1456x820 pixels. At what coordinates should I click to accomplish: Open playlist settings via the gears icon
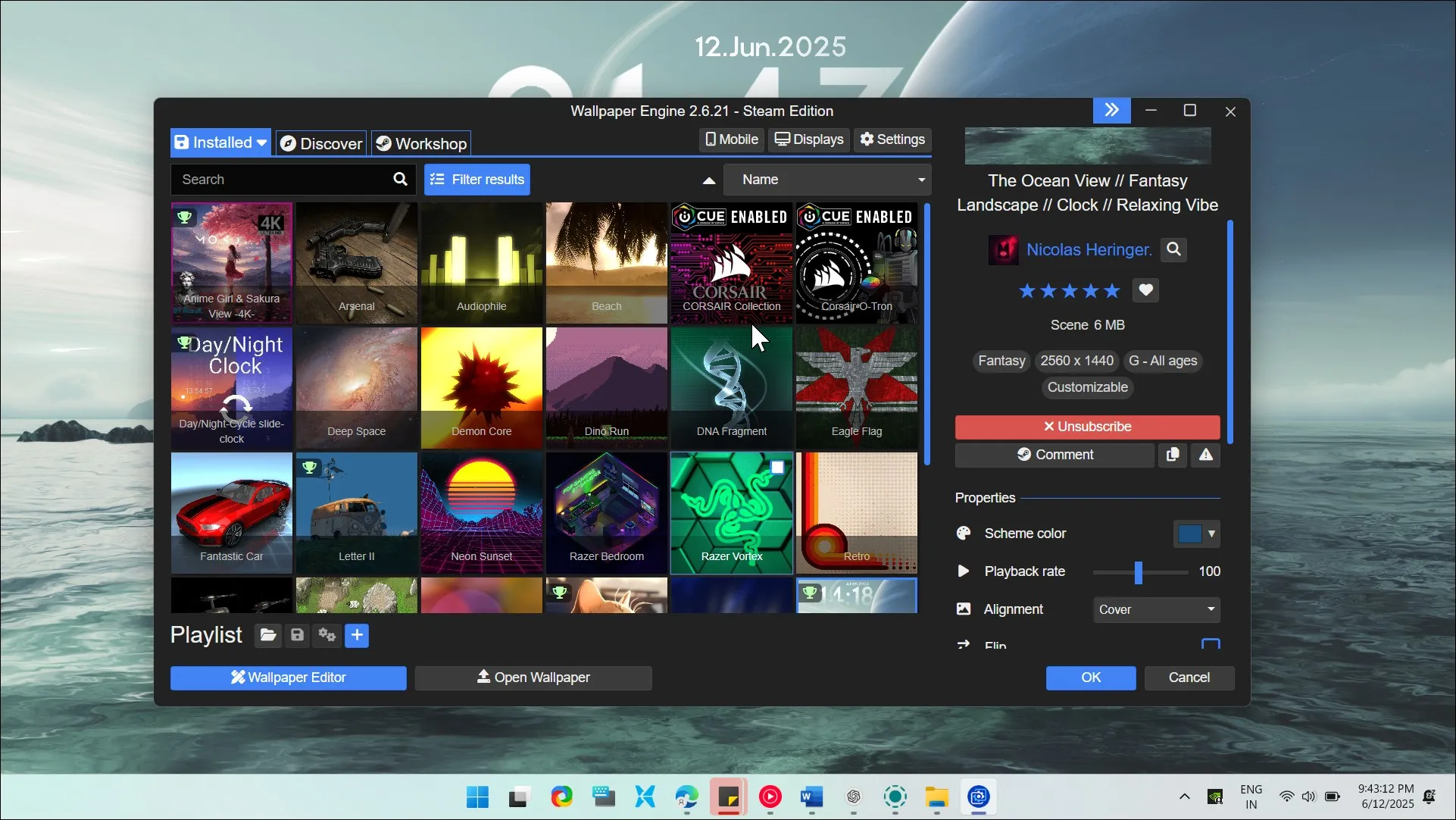click(326, 636)
